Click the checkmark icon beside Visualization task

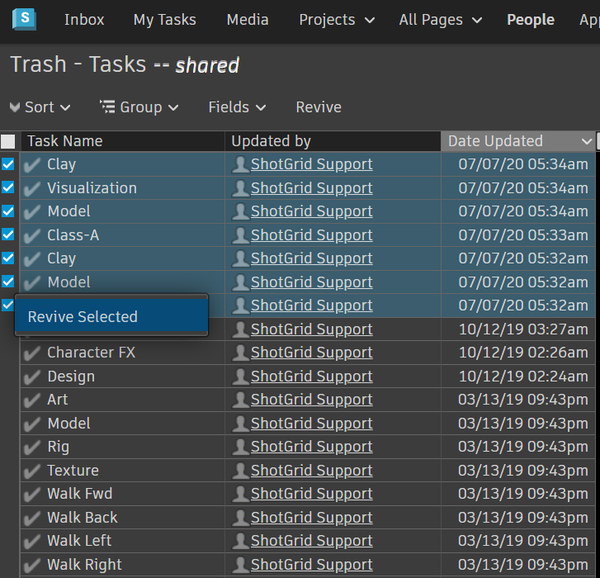point(32,188)
